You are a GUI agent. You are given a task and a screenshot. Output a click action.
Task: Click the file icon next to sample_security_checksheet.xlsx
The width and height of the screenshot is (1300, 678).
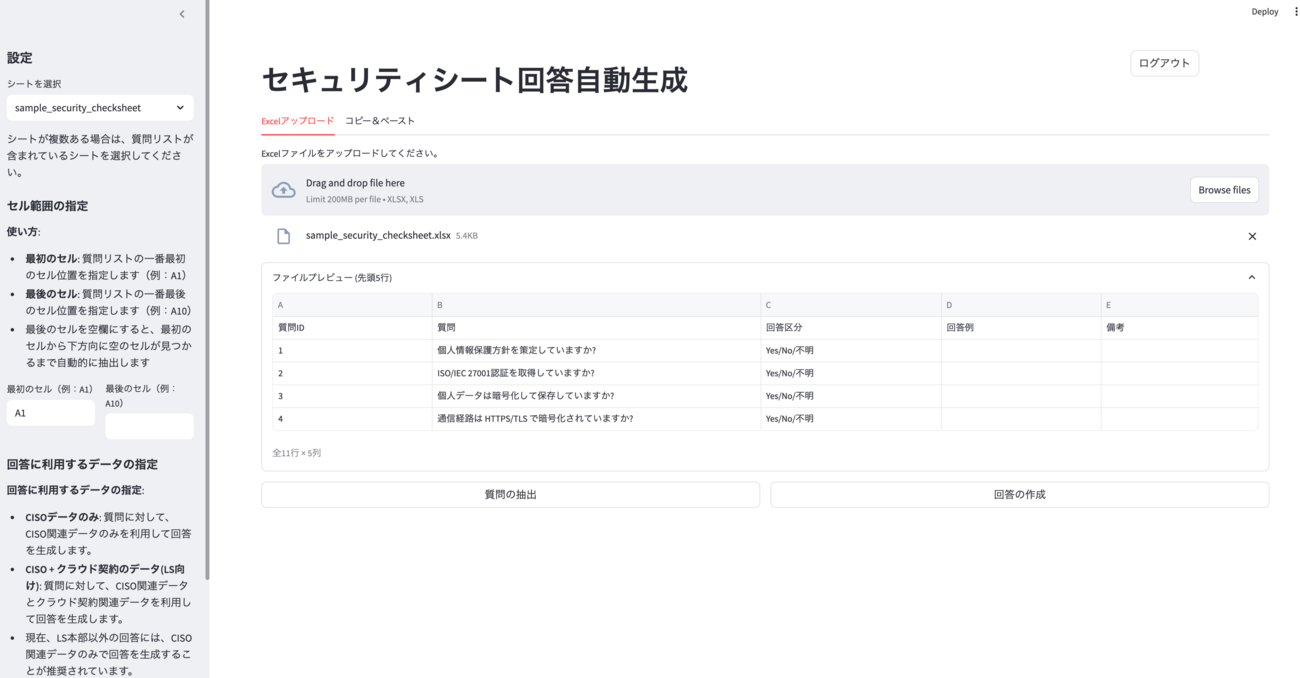point(284,235)
